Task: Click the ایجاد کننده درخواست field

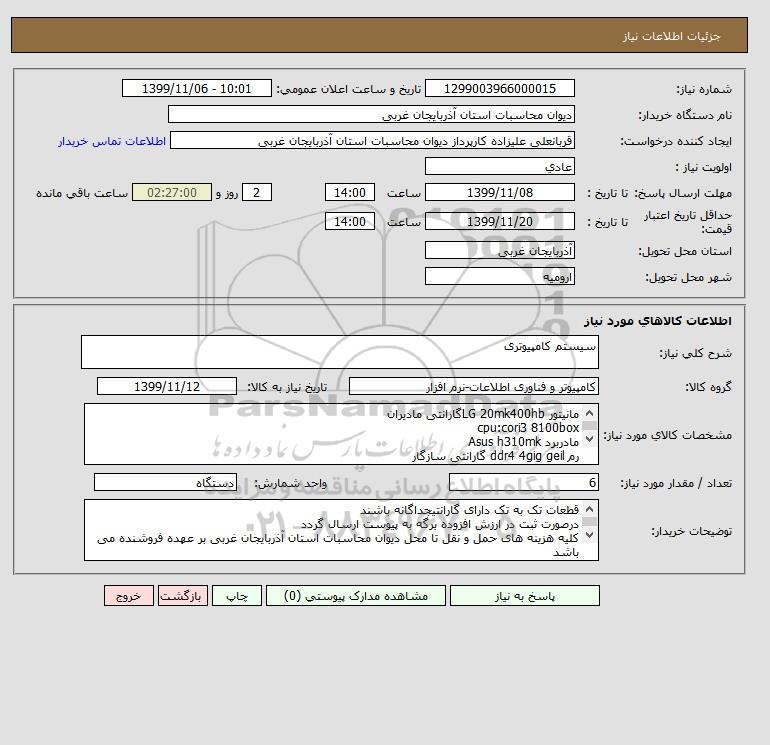Action: tap(372, 140)
